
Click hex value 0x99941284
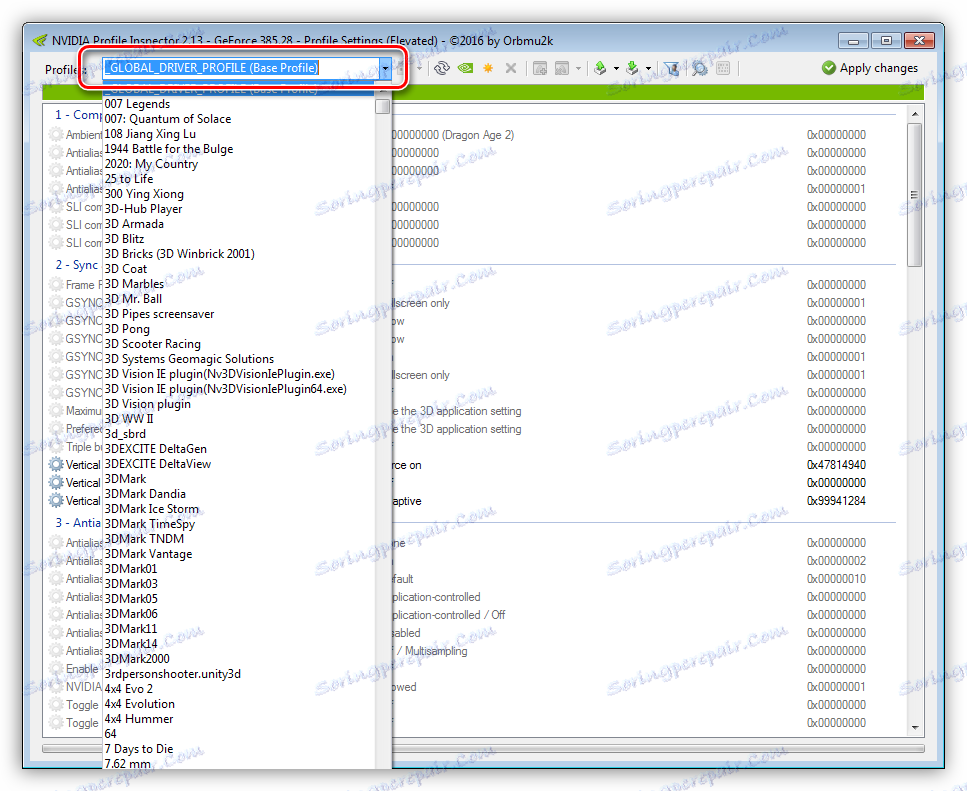[836, 501]
